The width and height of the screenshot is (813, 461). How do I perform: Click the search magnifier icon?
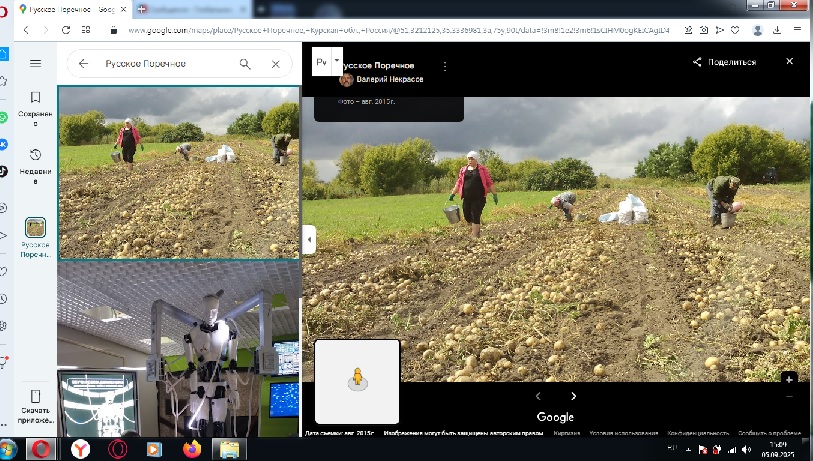(x=245, y=64)
